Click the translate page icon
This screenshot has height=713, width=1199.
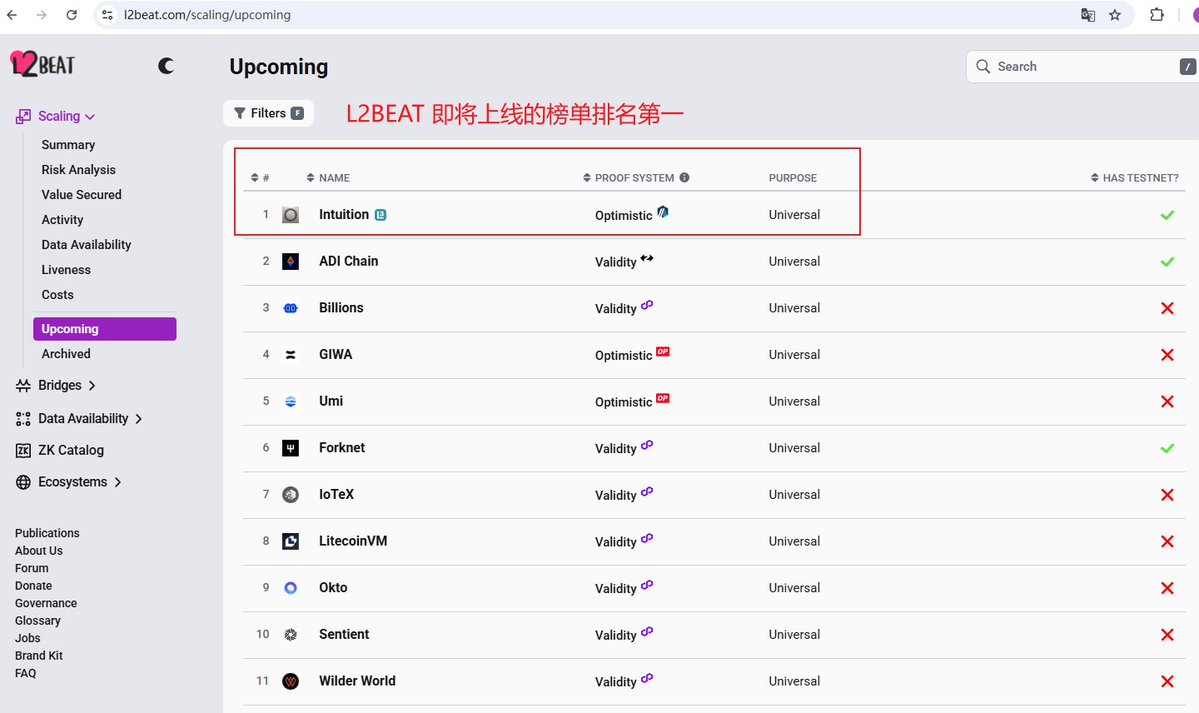(1088, 15)
